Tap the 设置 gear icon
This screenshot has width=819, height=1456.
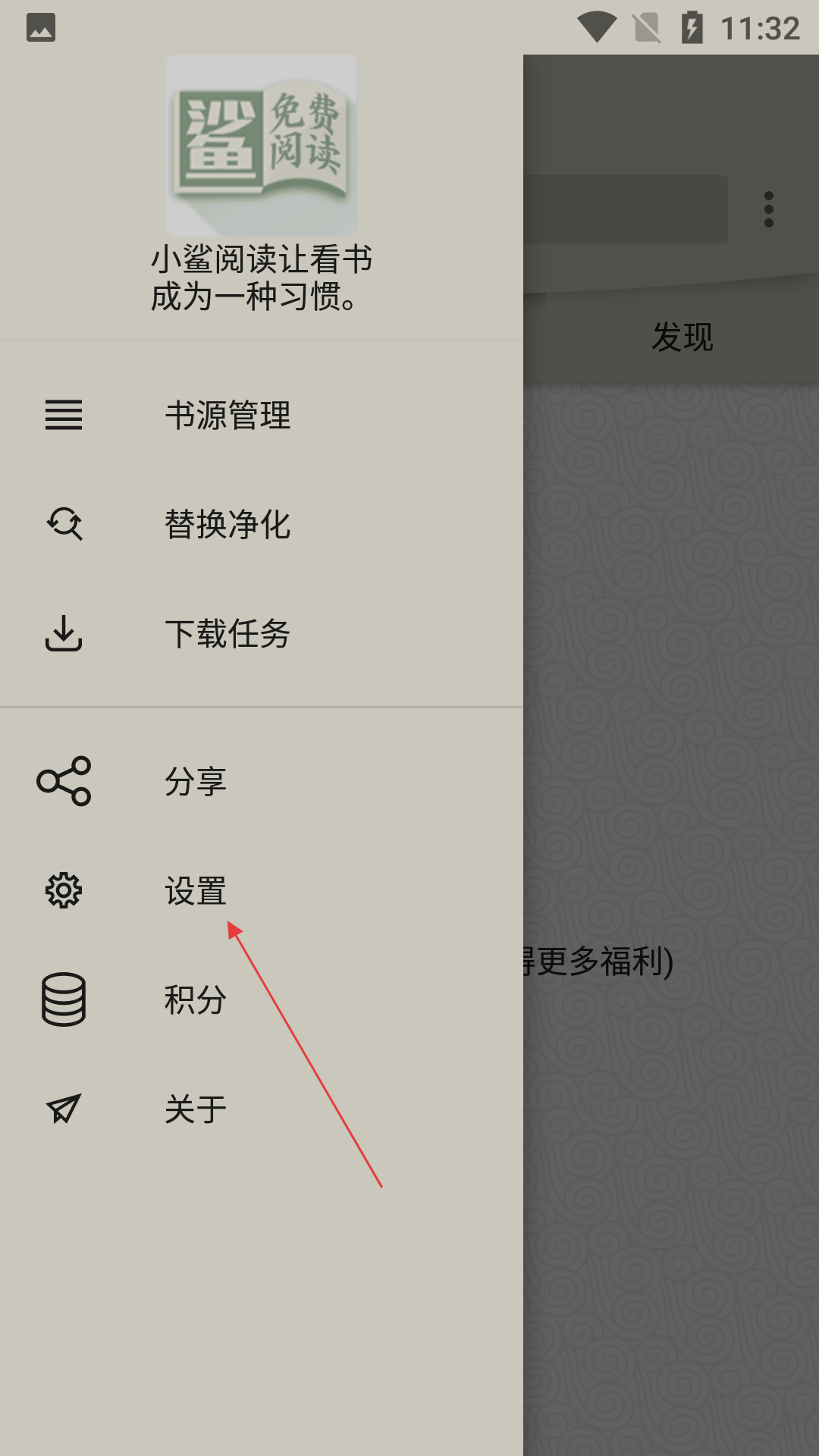(x=64, y=890)
